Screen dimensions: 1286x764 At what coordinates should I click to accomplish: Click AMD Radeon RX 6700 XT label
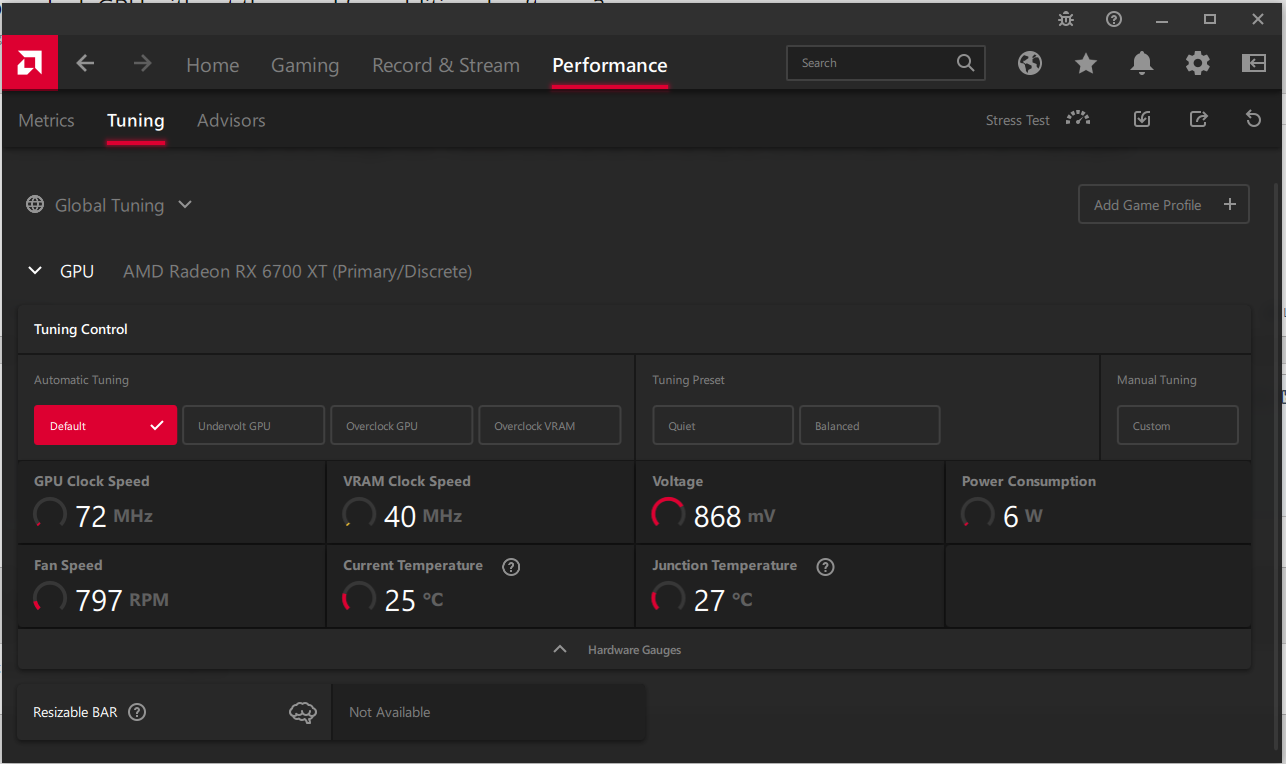pos(297,271)
